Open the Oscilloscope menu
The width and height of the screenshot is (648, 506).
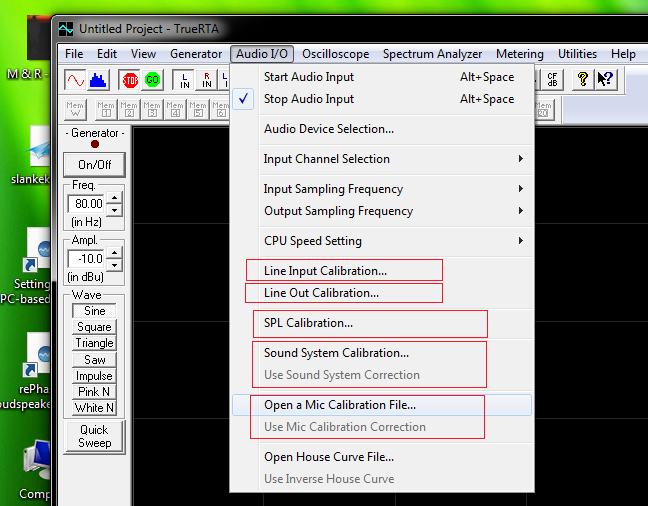coord(336,54)
